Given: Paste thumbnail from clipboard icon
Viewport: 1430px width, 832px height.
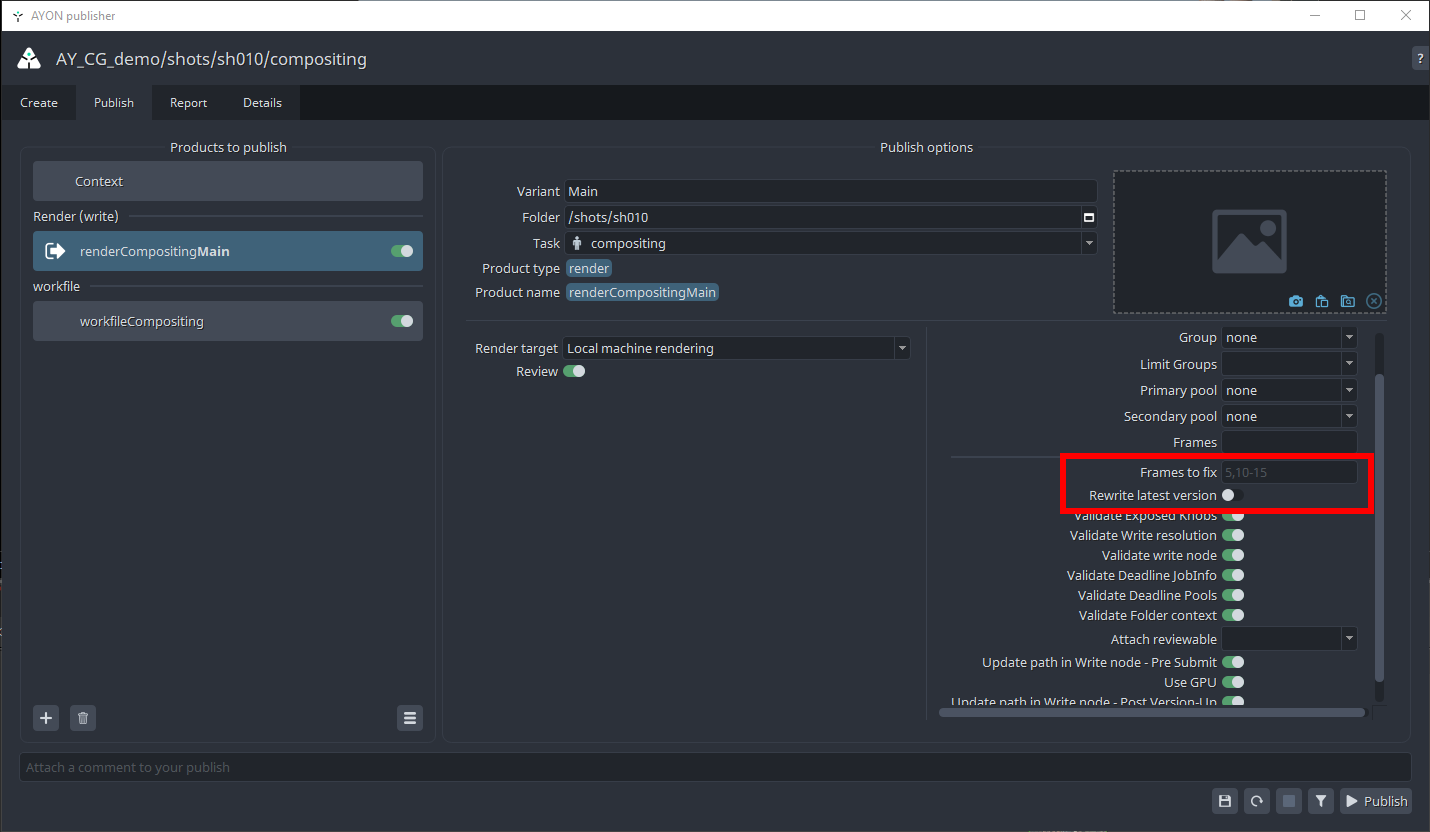Looking at the screenshot, I should coord(1322,301).
